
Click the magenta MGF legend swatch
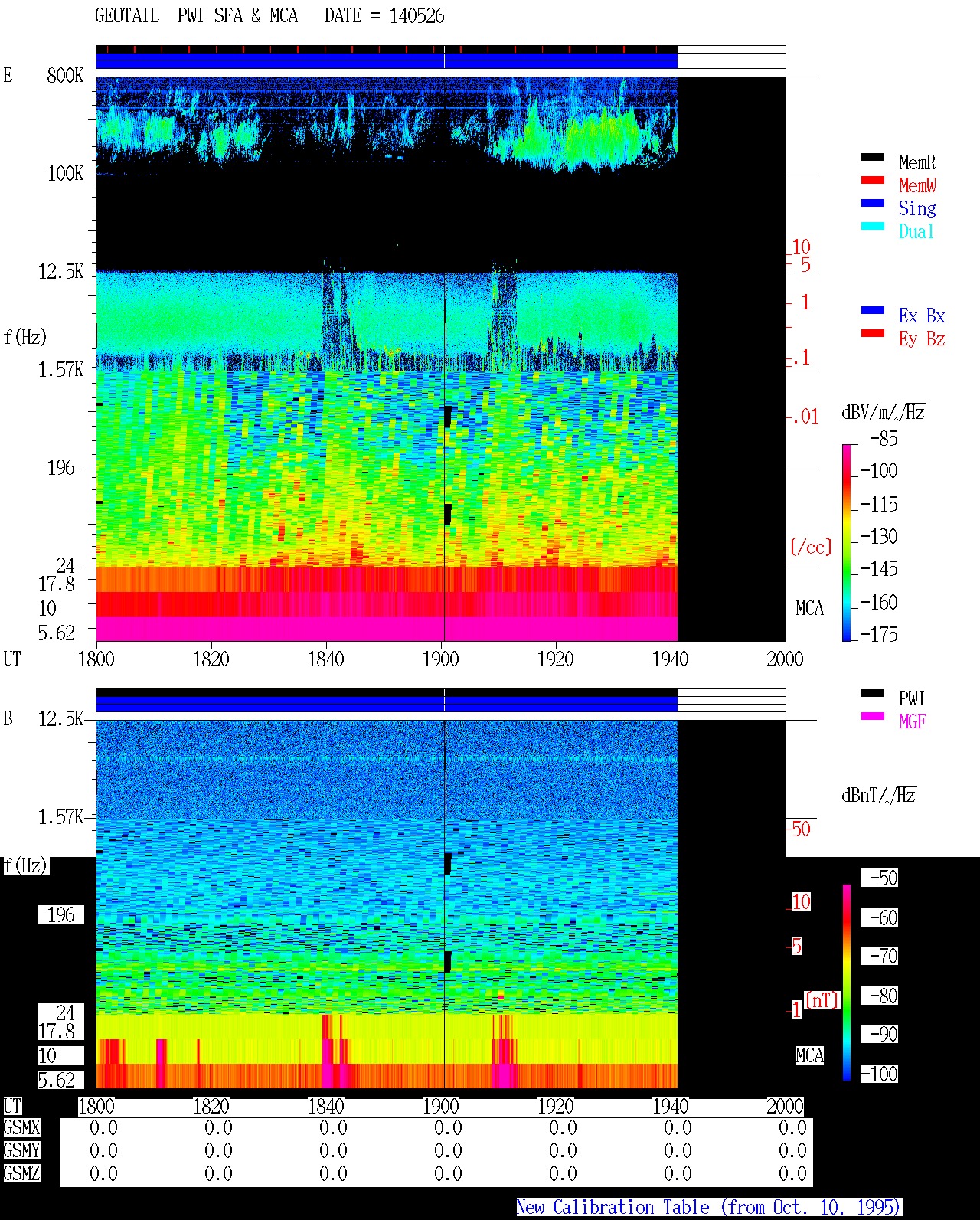(873, 716)
